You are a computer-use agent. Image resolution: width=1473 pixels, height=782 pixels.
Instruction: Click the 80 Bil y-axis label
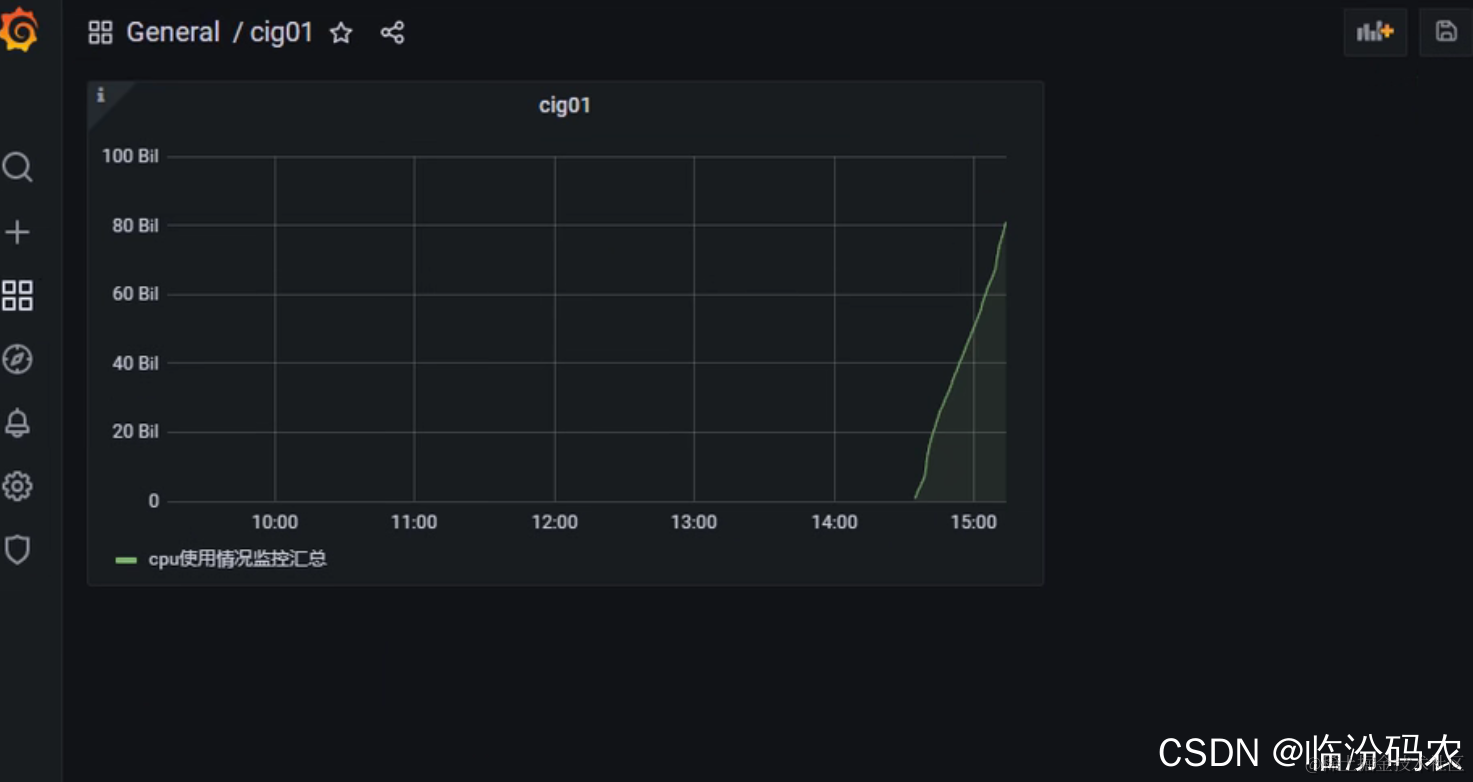pos(135,226)
